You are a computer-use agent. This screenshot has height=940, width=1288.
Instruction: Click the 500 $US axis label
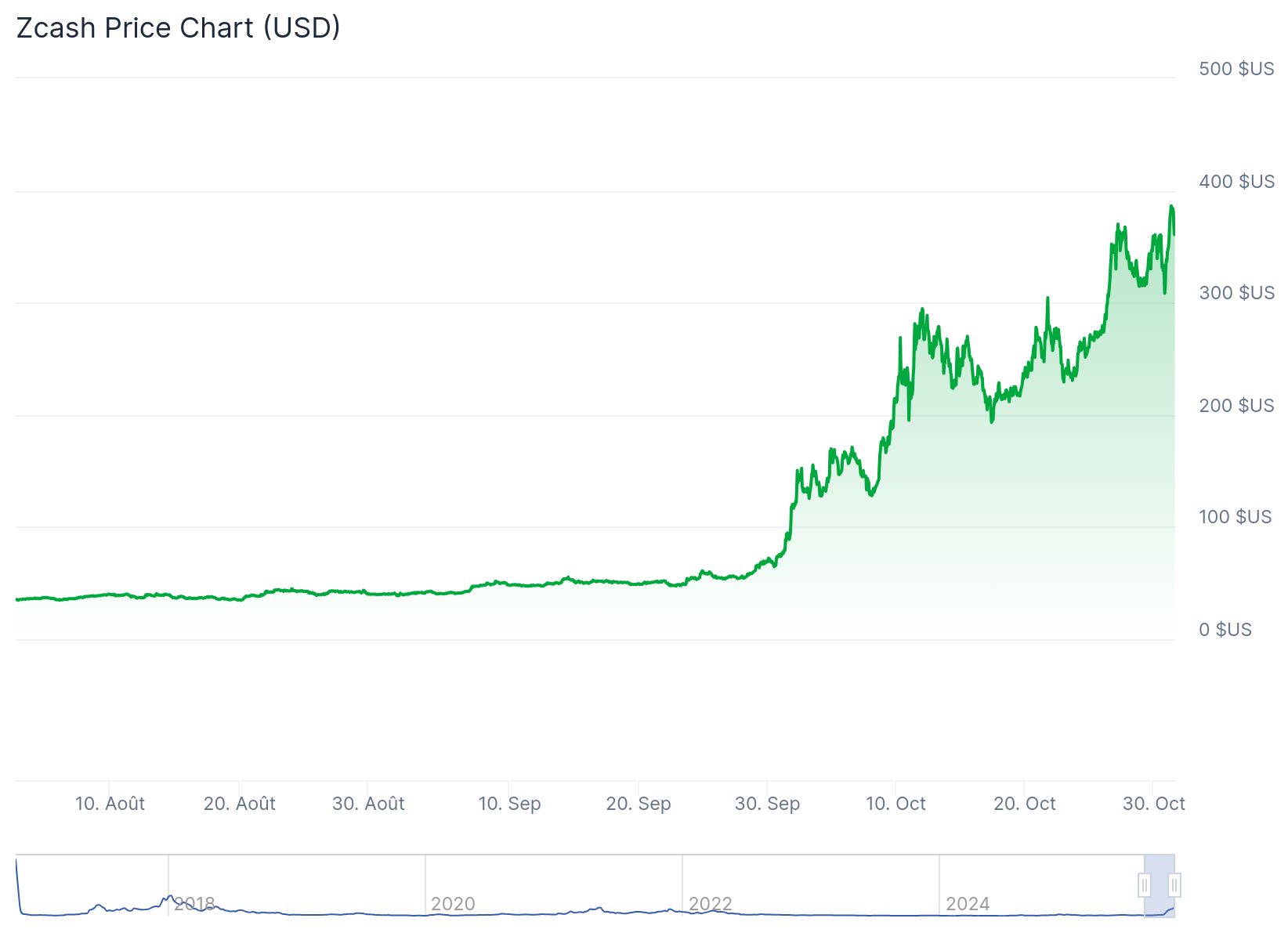(x=1236, y=69)
